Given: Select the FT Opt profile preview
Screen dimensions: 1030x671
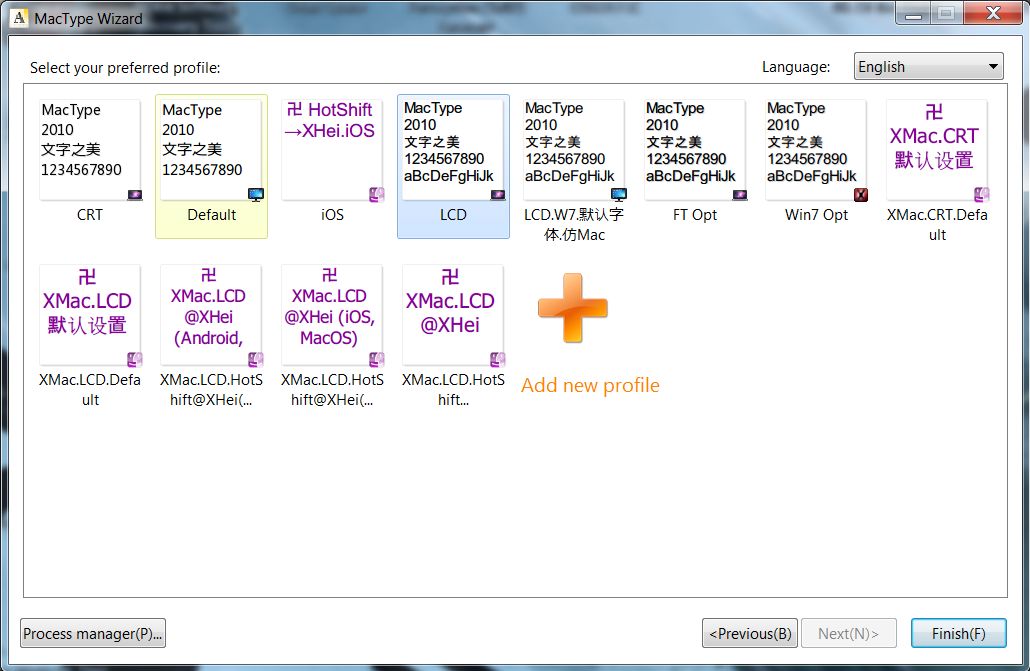Looking at the screenshot, I should pos(694,150).
